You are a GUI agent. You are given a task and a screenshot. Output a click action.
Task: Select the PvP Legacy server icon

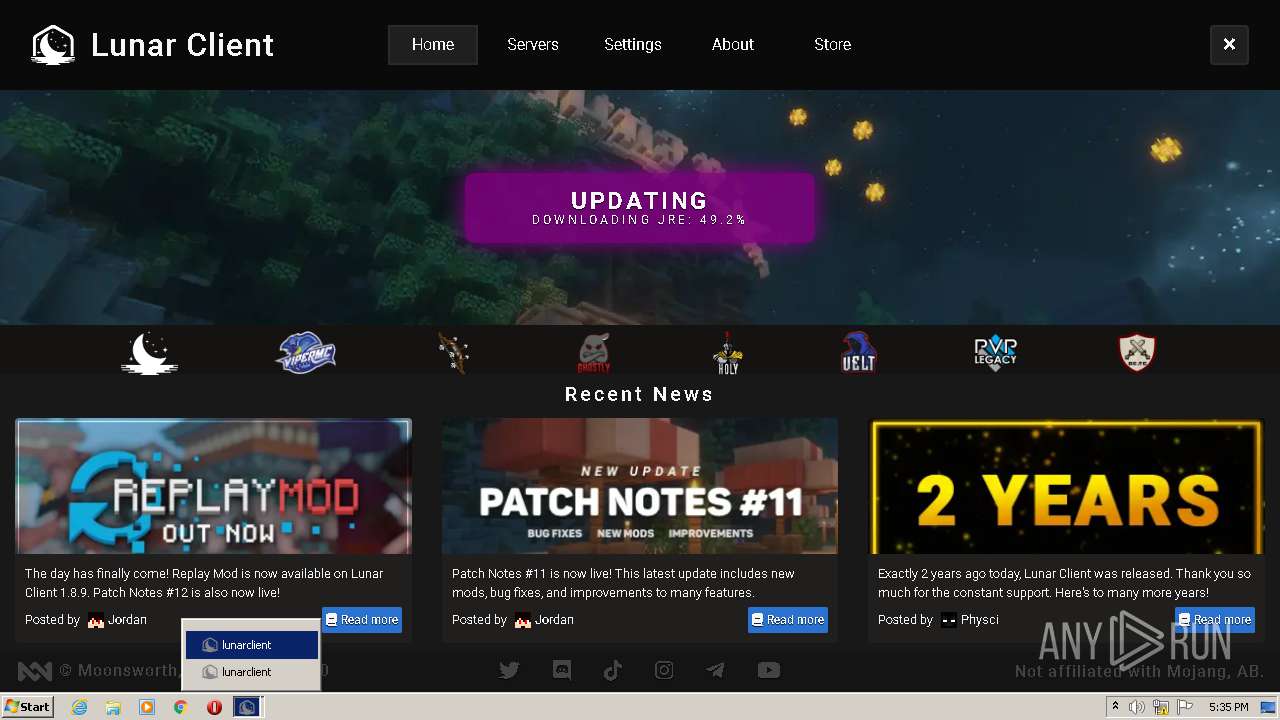[995, 353]
